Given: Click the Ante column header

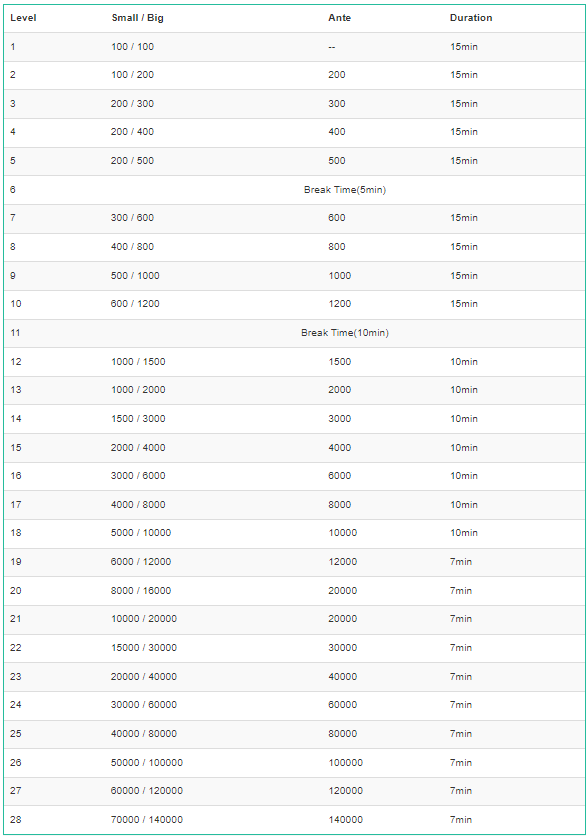Looking at the screenshot, I should [339, 18].
